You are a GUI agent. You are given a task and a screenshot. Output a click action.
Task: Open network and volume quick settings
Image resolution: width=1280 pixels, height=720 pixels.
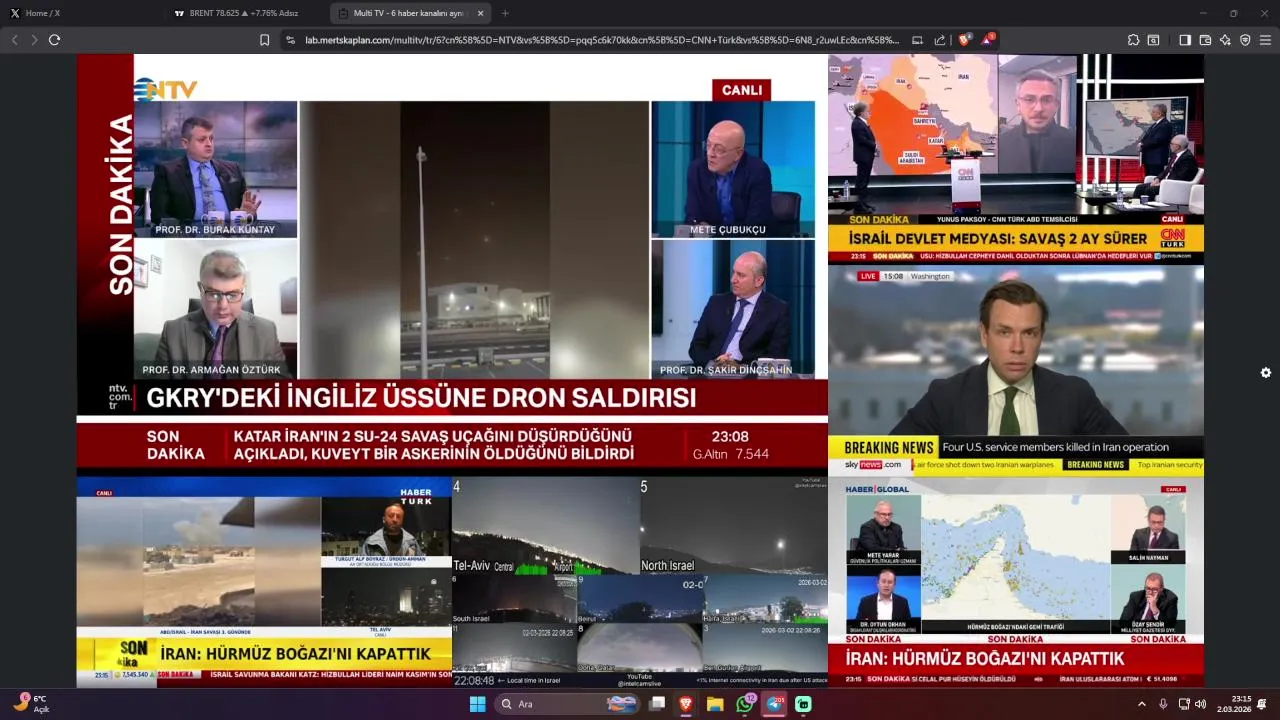(1192, 704)
